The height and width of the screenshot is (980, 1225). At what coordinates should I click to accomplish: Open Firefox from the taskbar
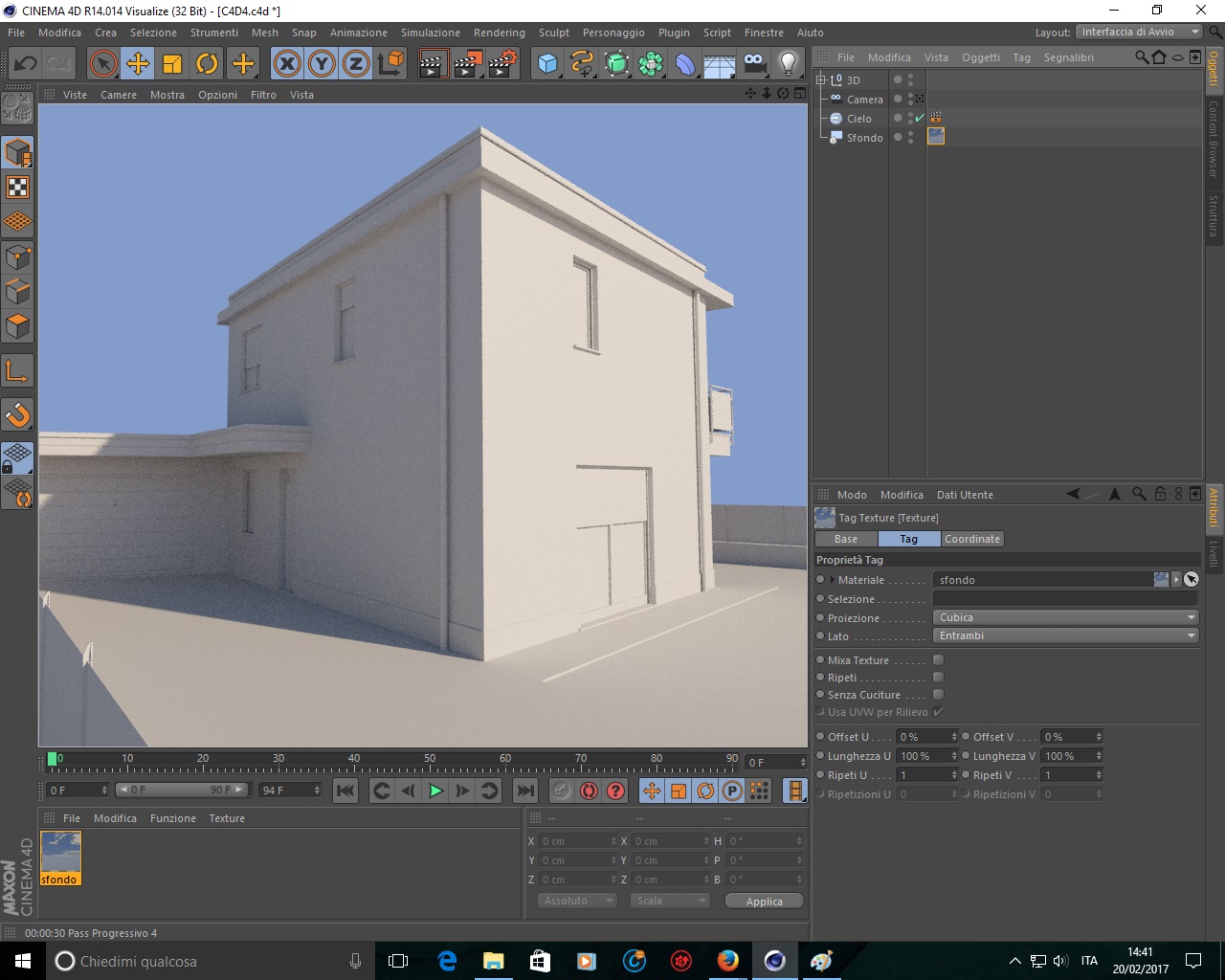tap(728, 960)
